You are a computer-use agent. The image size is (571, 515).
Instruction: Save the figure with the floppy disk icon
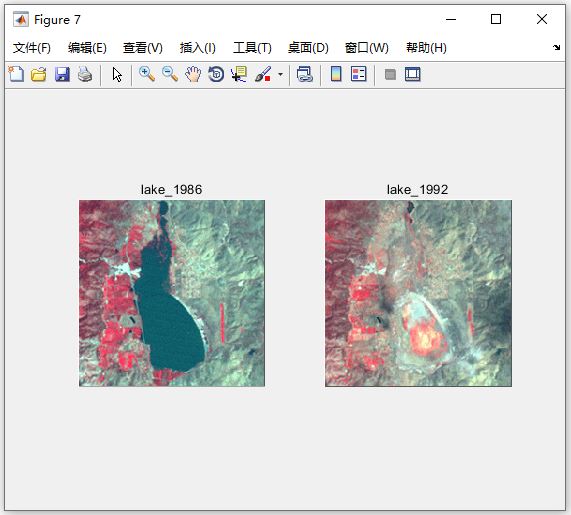pyautogui.click(x=62, y=74)
